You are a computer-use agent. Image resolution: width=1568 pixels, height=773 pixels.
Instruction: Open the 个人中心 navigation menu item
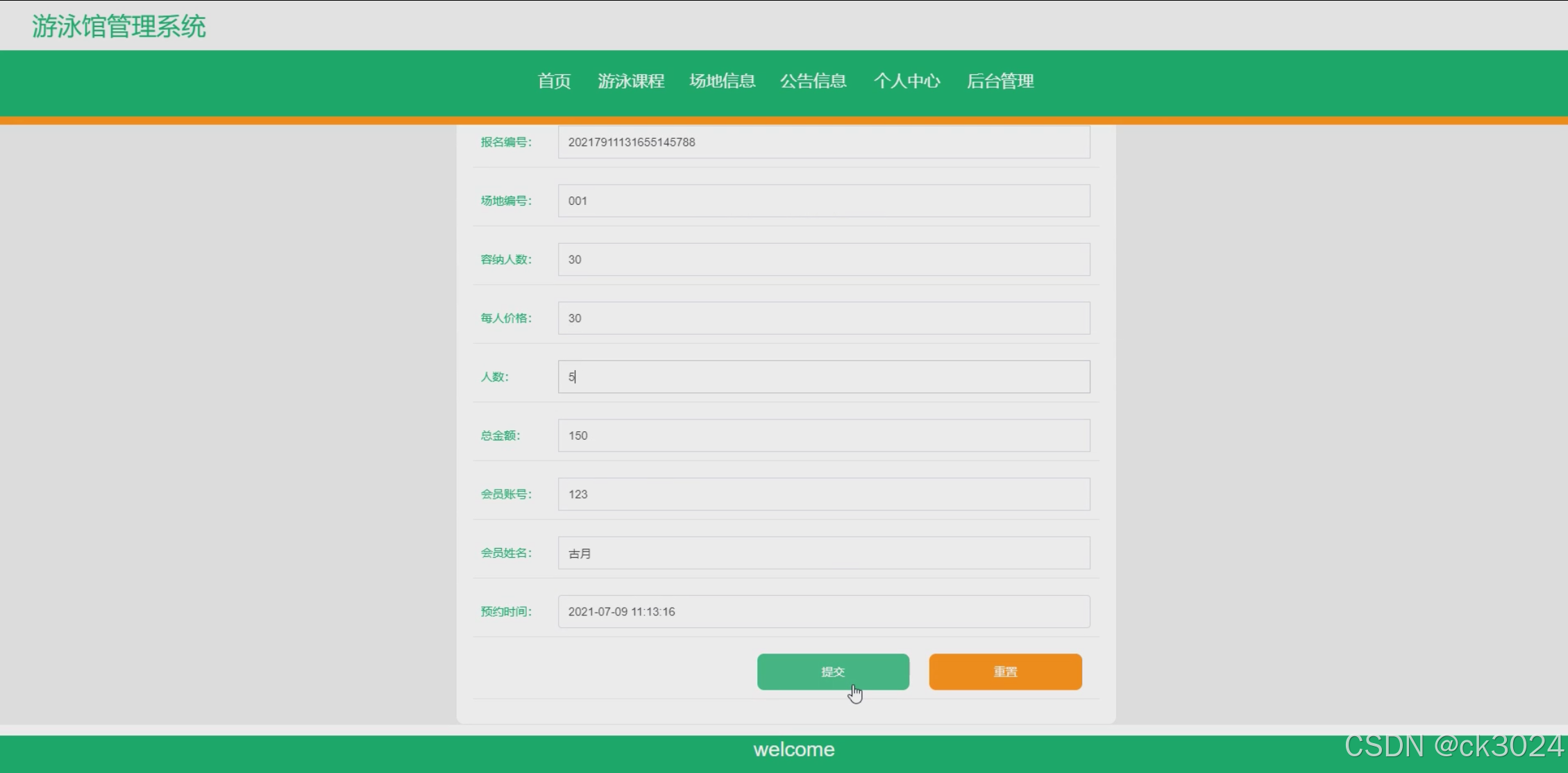(907, 81)
